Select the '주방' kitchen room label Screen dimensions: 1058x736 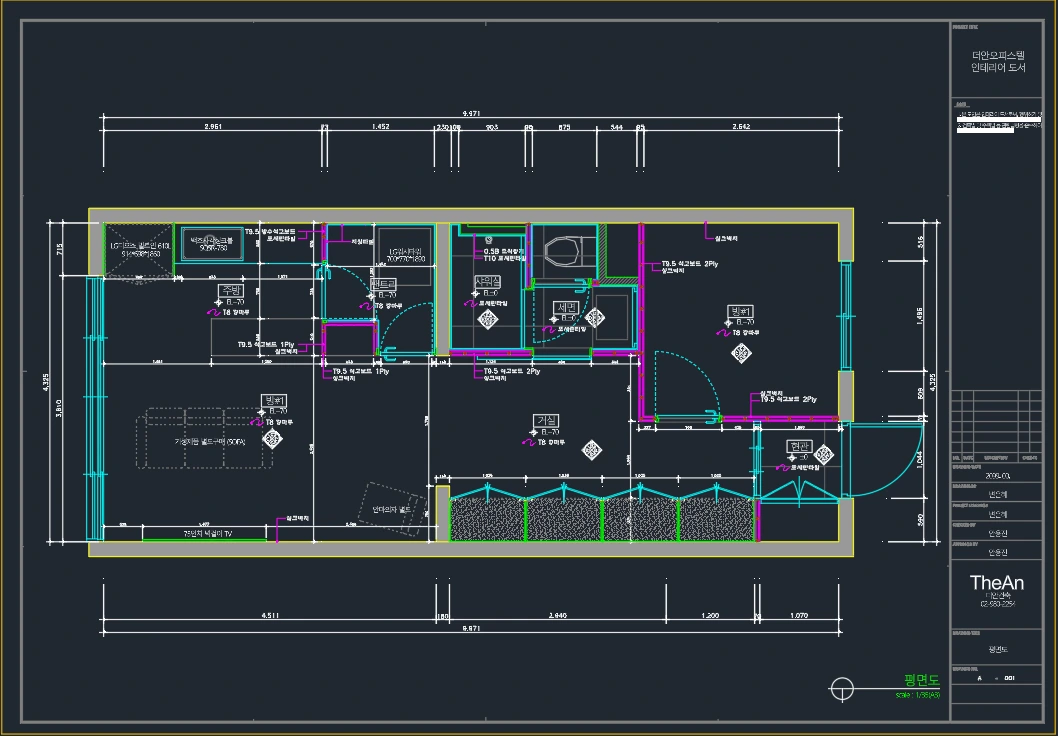[x=230, y=290]
